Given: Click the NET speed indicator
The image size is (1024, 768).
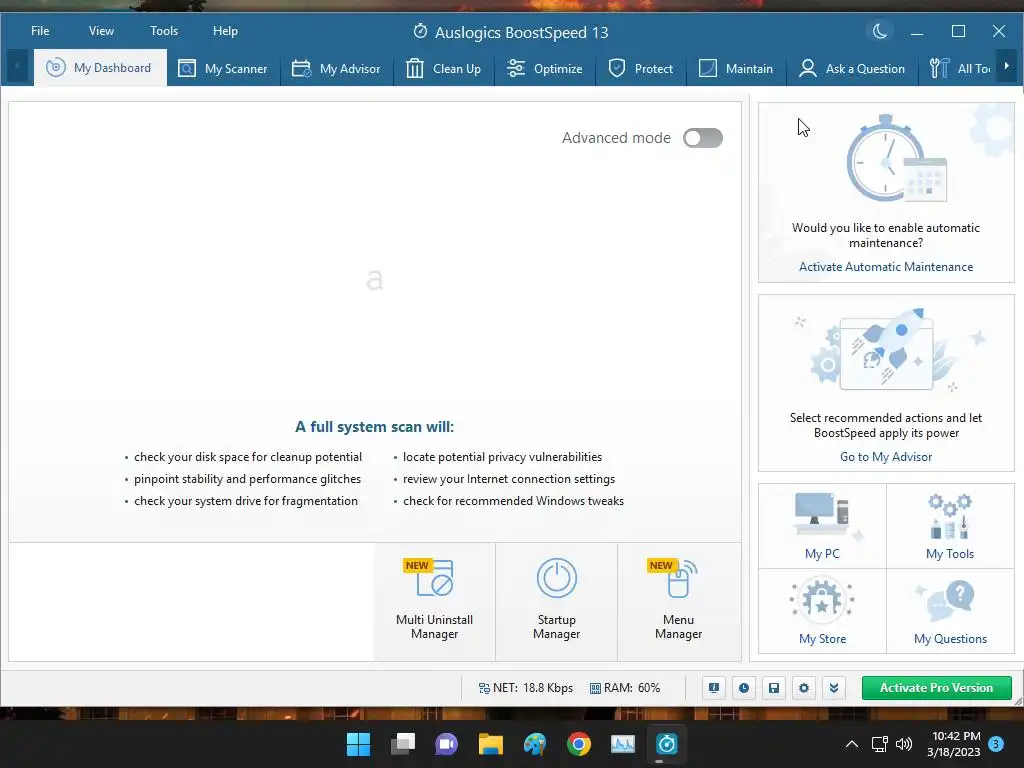Looking at the screenshot, I should 526,688.
